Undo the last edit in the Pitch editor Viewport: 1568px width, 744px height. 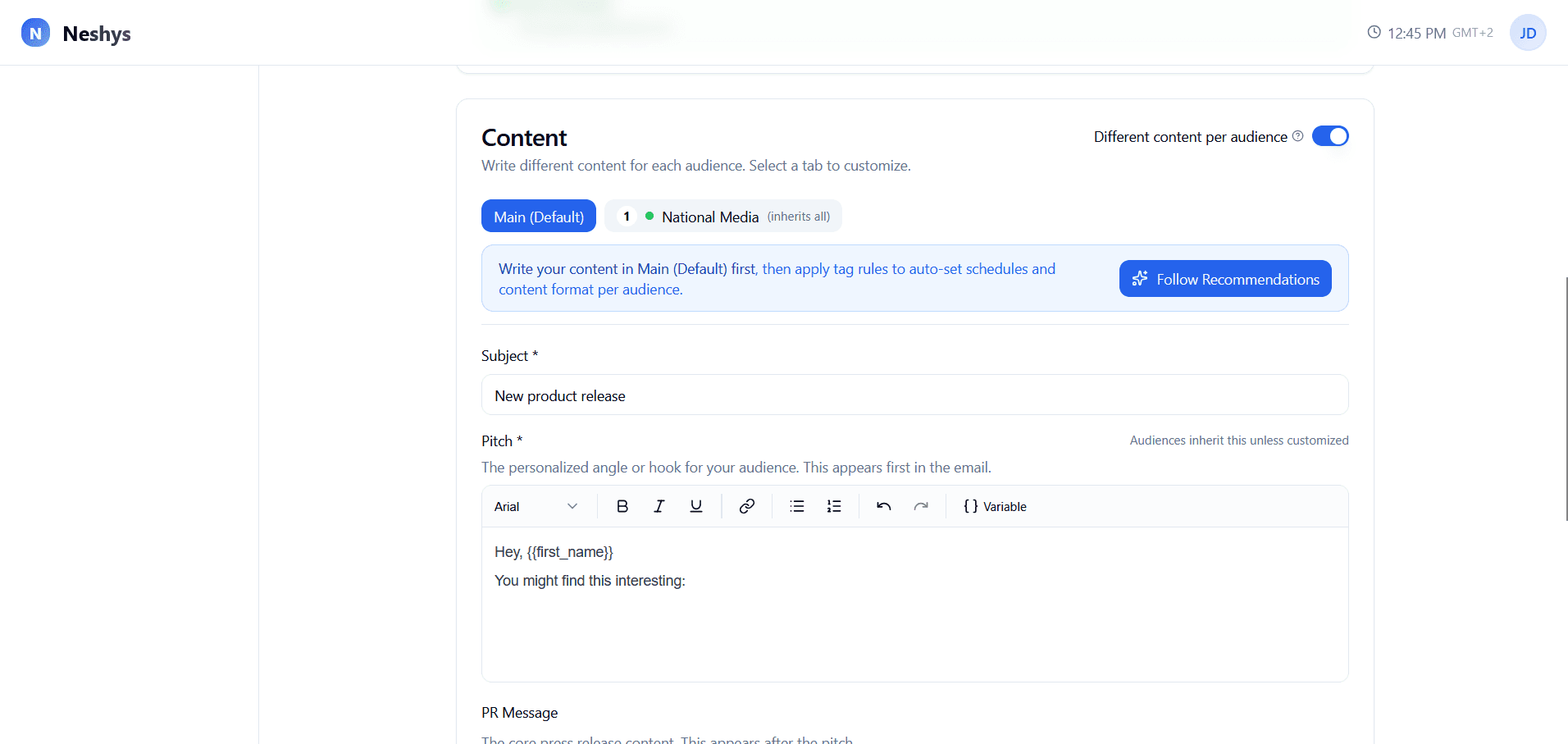(x=883, y=506)
